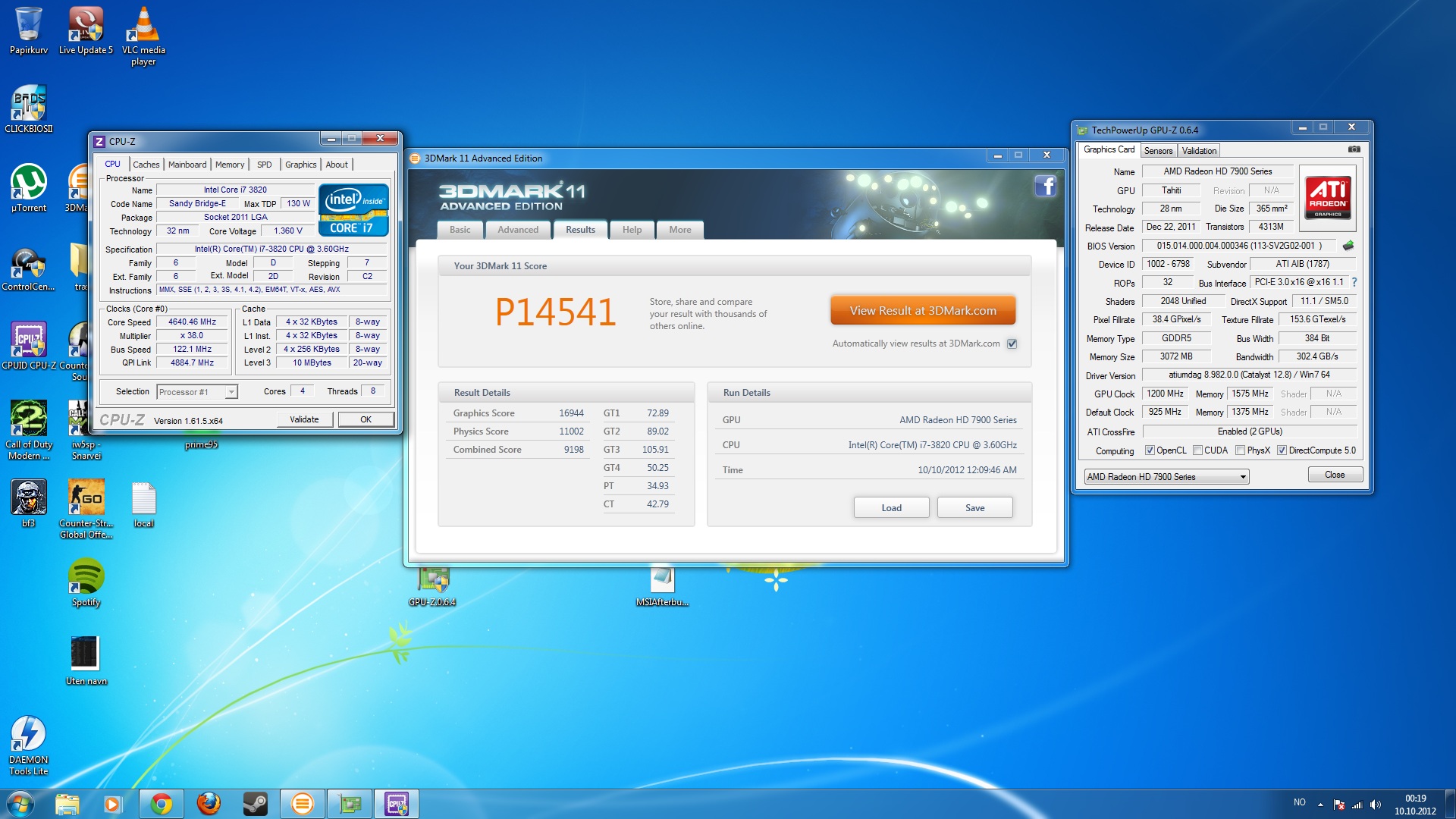Screen dimensions: 1456x819
Task: Switch to Caches tab in CPU-Z
Action: [146, 165]
